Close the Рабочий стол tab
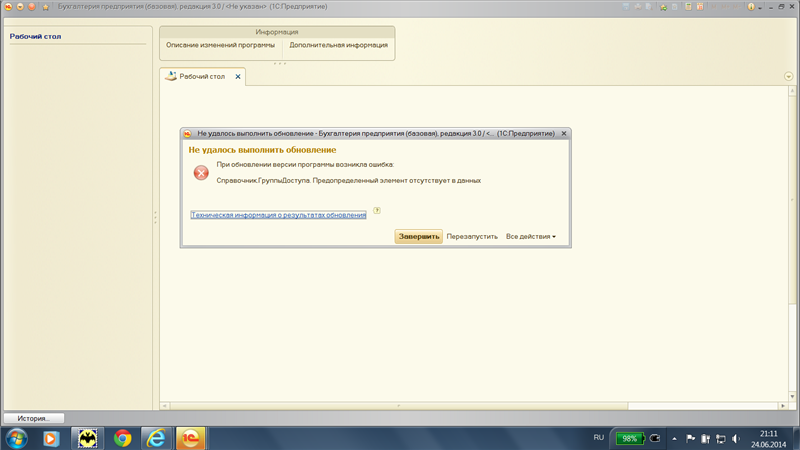The width and height of the screenshot is (800, 450). [x=238, y=76]
